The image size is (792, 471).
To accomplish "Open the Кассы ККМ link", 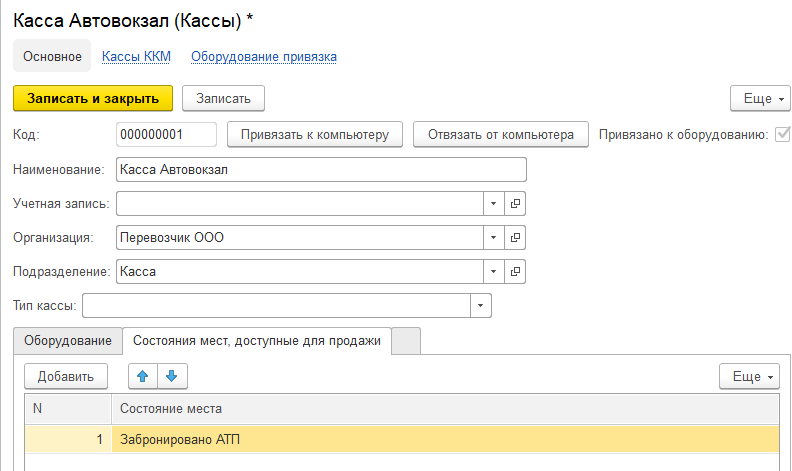I will click(136, 57).
